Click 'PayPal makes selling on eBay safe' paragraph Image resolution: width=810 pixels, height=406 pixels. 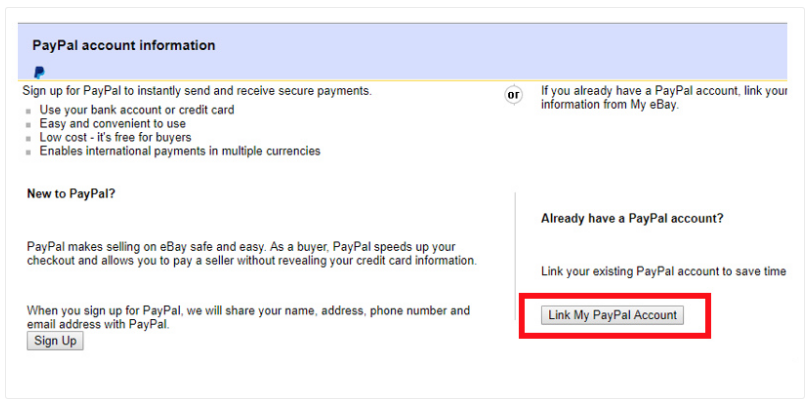(252, 254)
